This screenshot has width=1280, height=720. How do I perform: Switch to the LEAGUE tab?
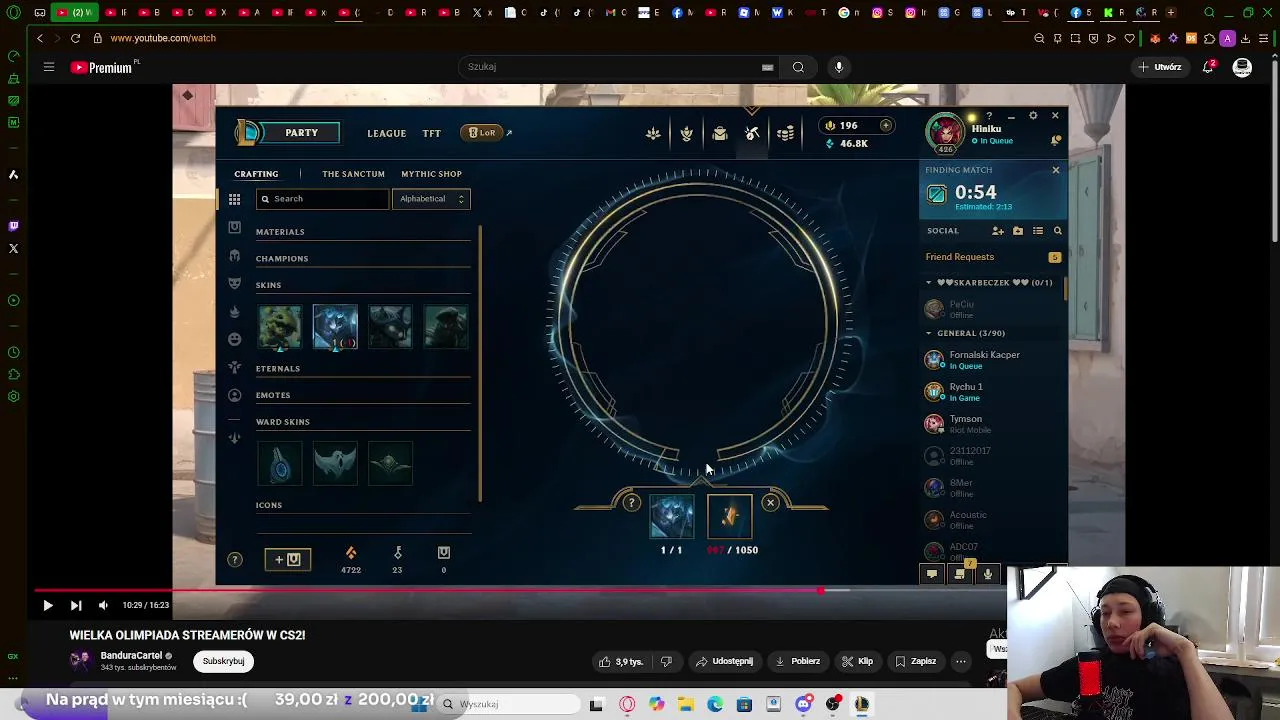pos(386,133)
